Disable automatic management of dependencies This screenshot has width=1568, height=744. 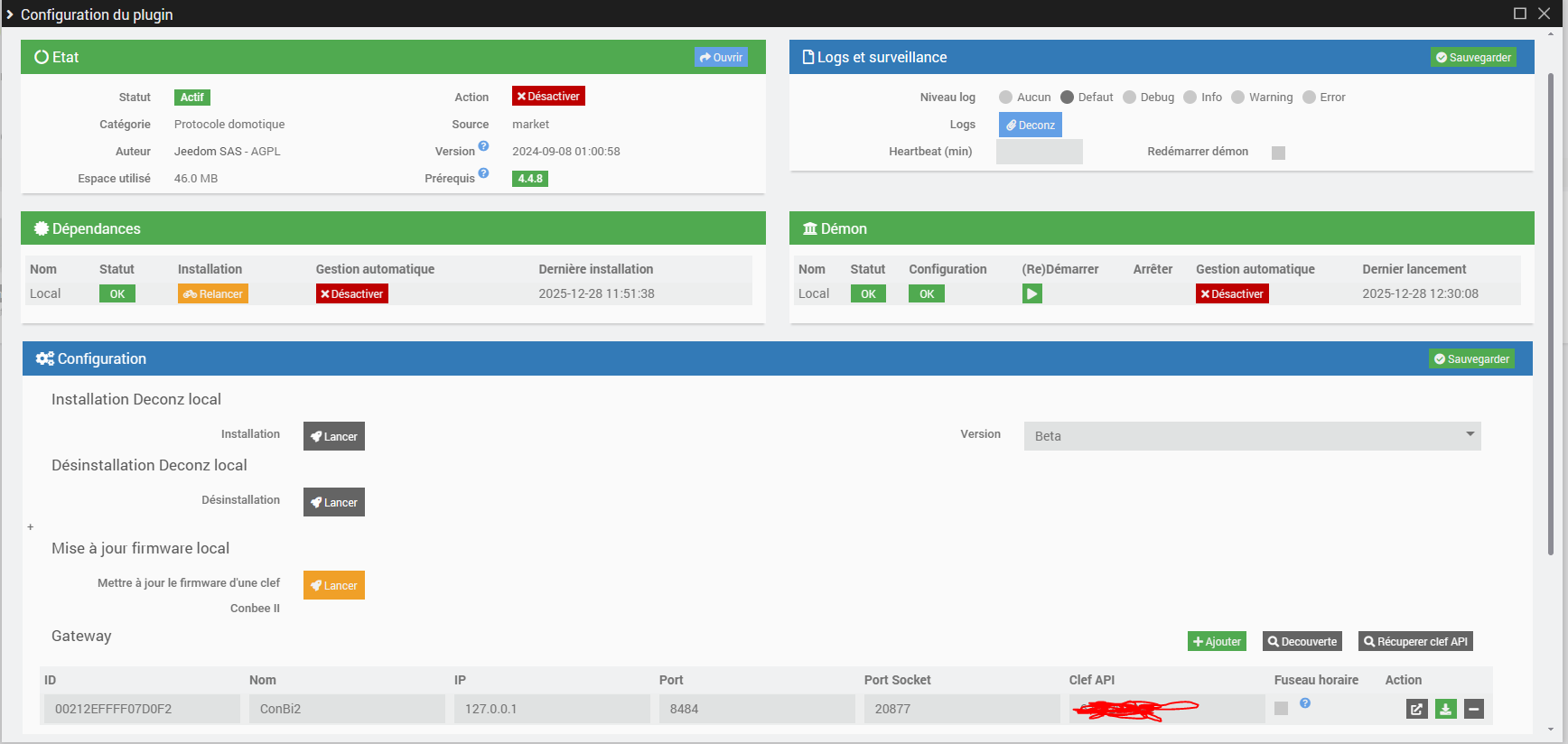tap(352, 293)
